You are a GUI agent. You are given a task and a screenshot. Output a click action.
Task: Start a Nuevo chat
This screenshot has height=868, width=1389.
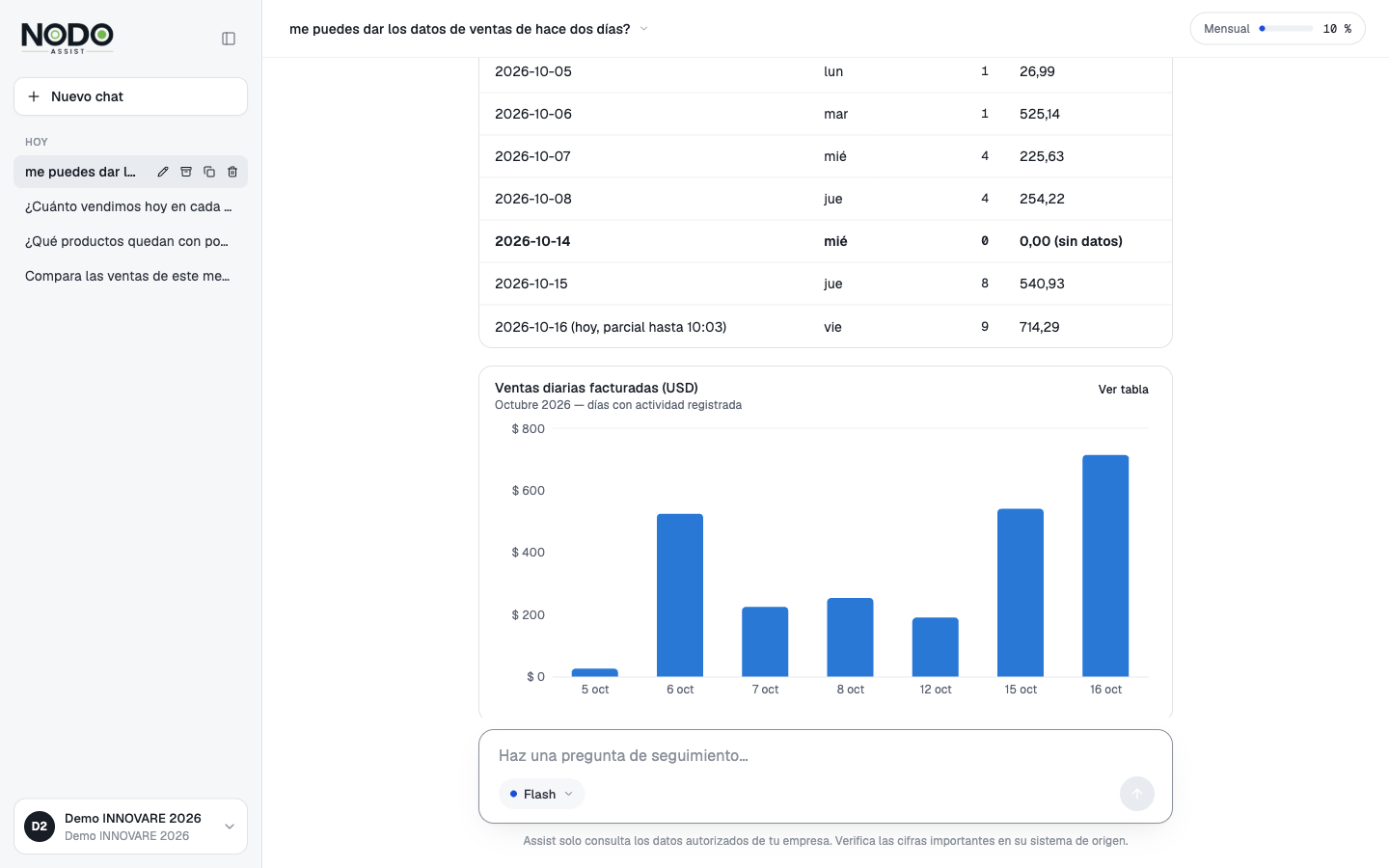tap(130, 96)
